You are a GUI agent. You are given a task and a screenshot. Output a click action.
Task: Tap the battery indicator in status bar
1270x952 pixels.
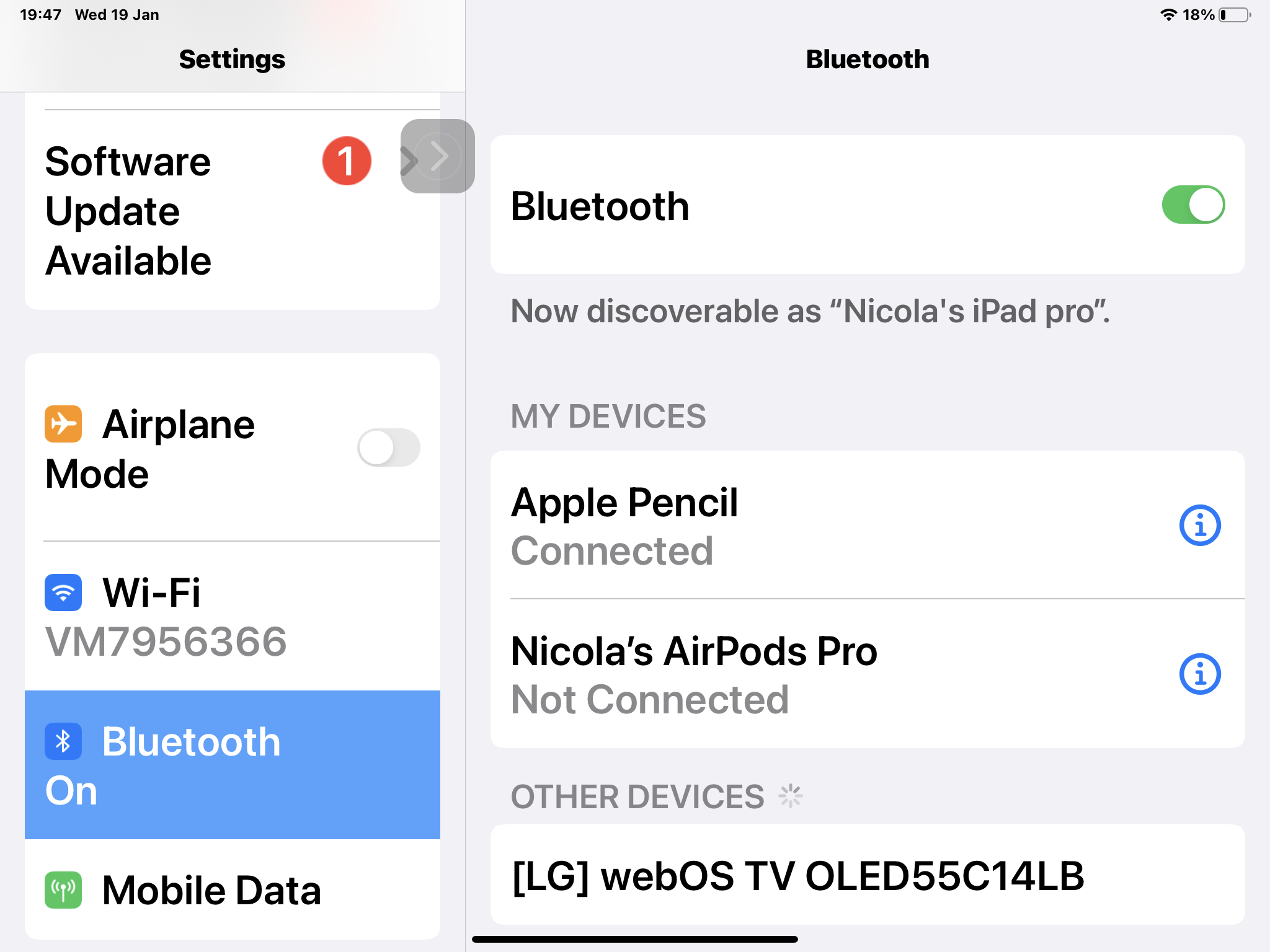point(1234,15)
